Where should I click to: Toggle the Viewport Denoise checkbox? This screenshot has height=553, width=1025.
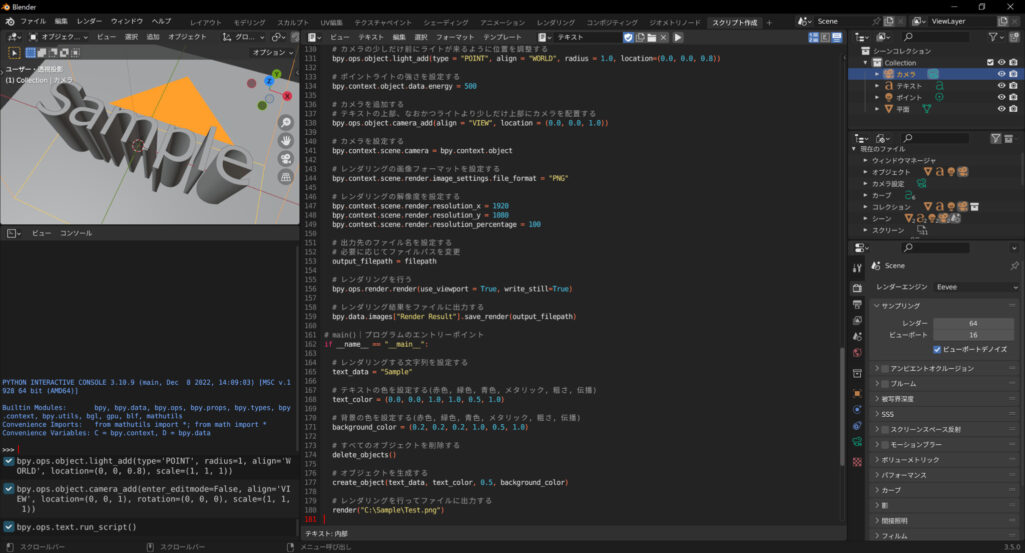(x=937, y=350)
